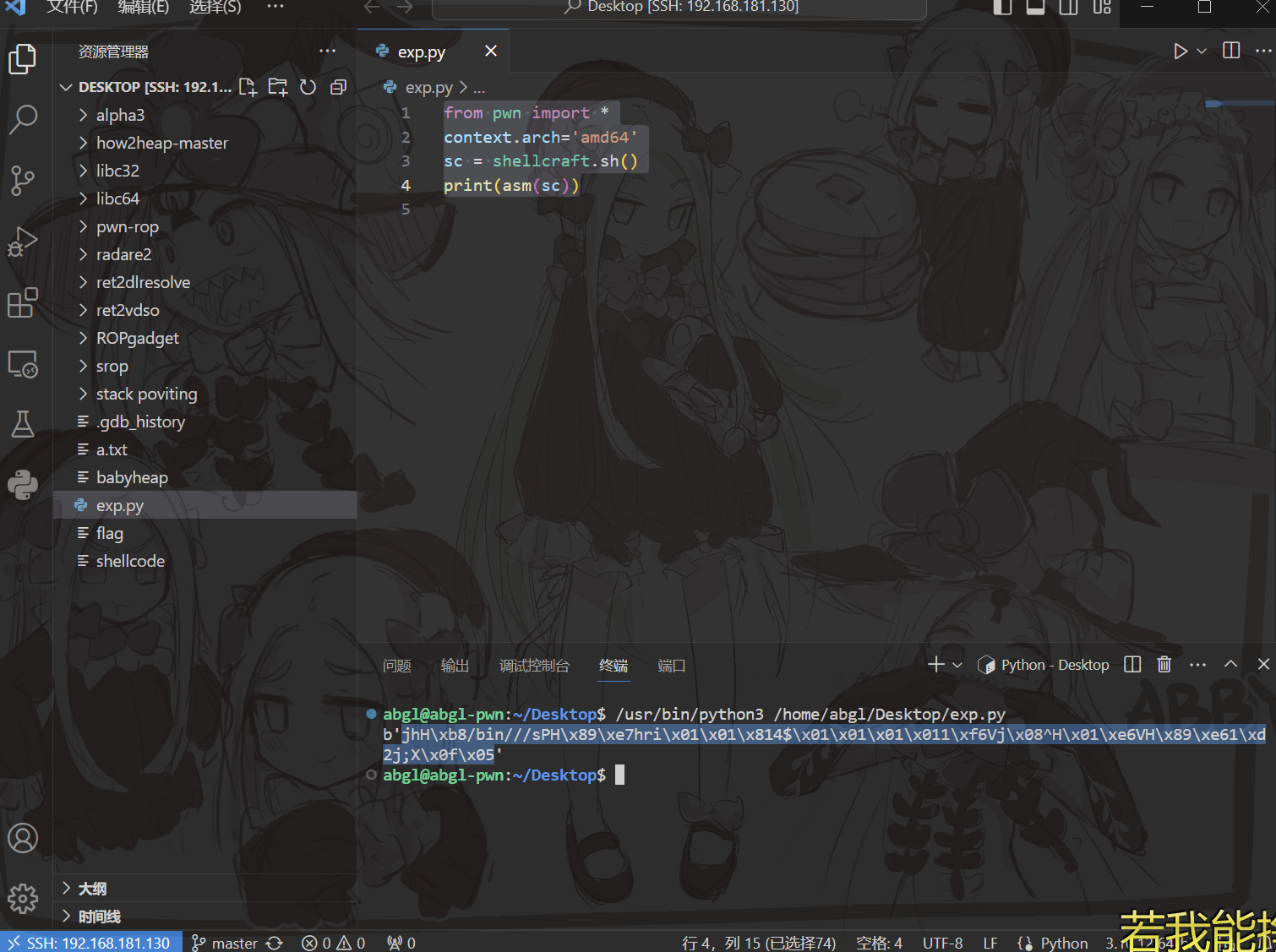Open the shellcode file in explorer
Screen dimensions: 1276x952
coord(130,561)
